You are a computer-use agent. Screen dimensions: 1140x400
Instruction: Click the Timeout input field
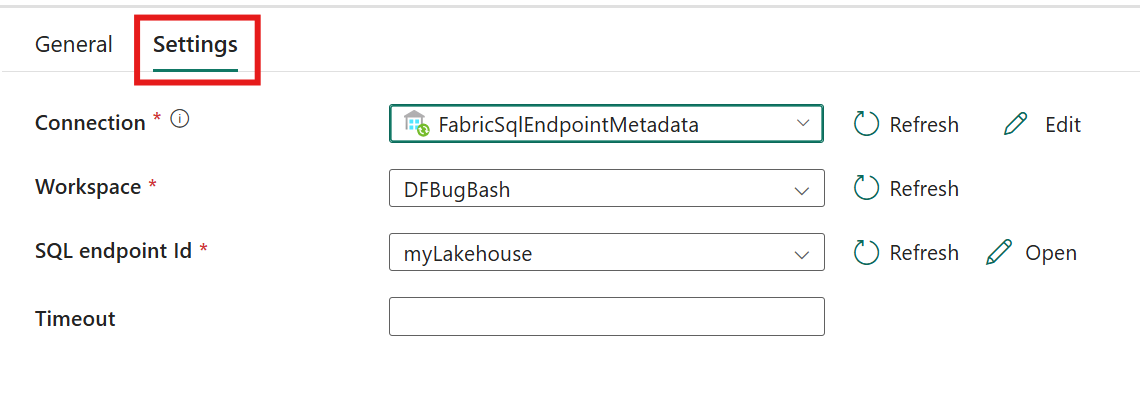[x=606, y=316]
